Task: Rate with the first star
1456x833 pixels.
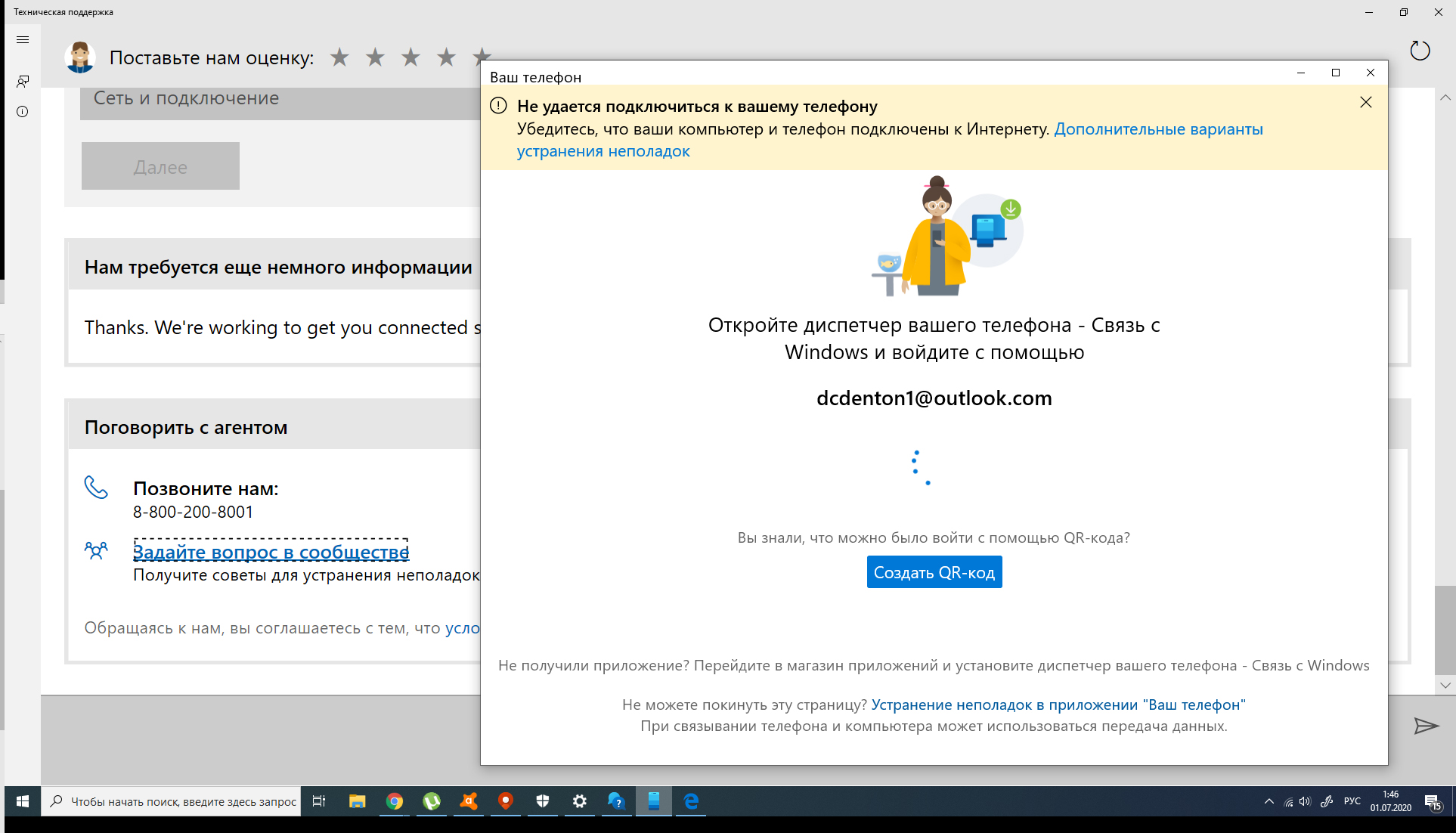Action: (x=339, y=57)
